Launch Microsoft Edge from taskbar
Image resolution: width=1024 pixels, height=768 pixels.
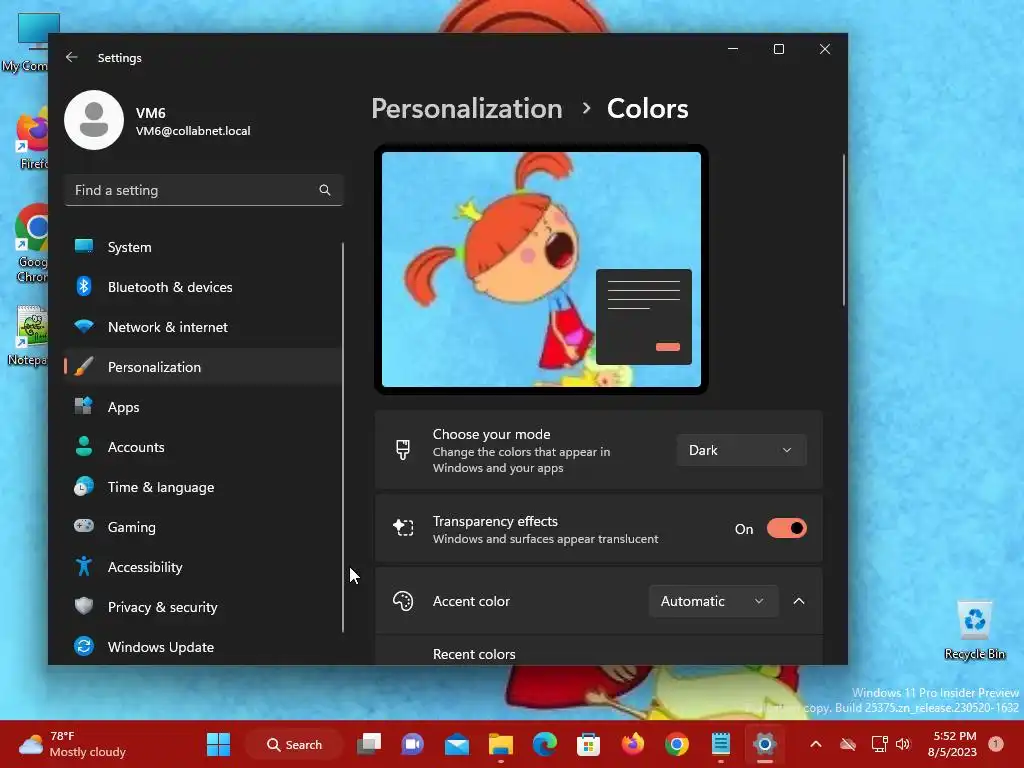(x=545, y=744)
